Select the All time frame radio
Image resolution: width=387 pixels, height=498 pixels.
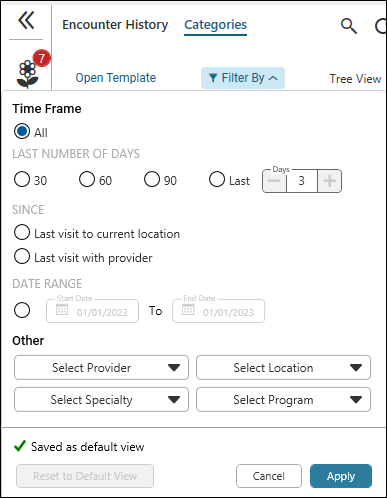click(22, 131)
